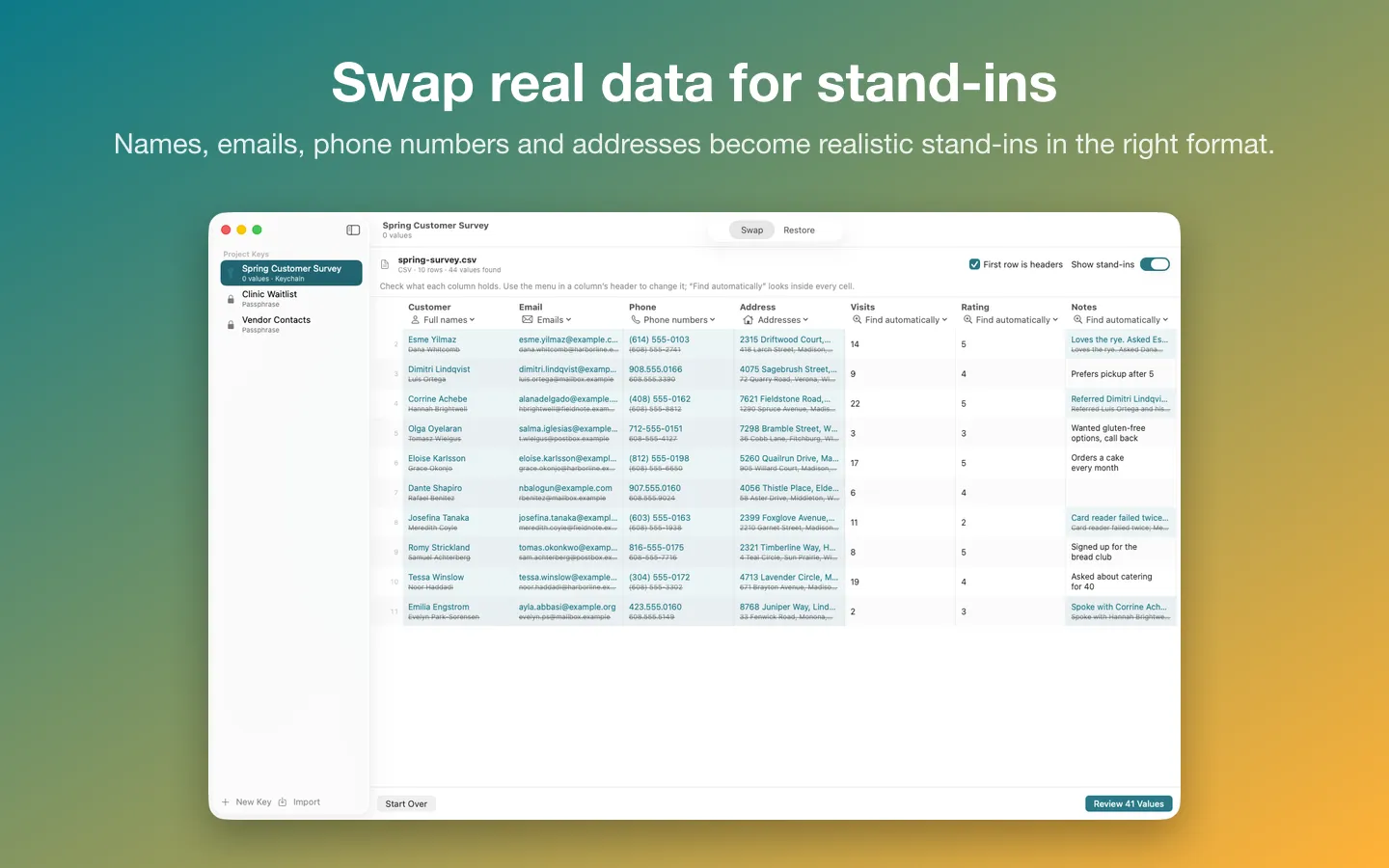Click the lock icon beside Vendor Contacts

point(231,325)
